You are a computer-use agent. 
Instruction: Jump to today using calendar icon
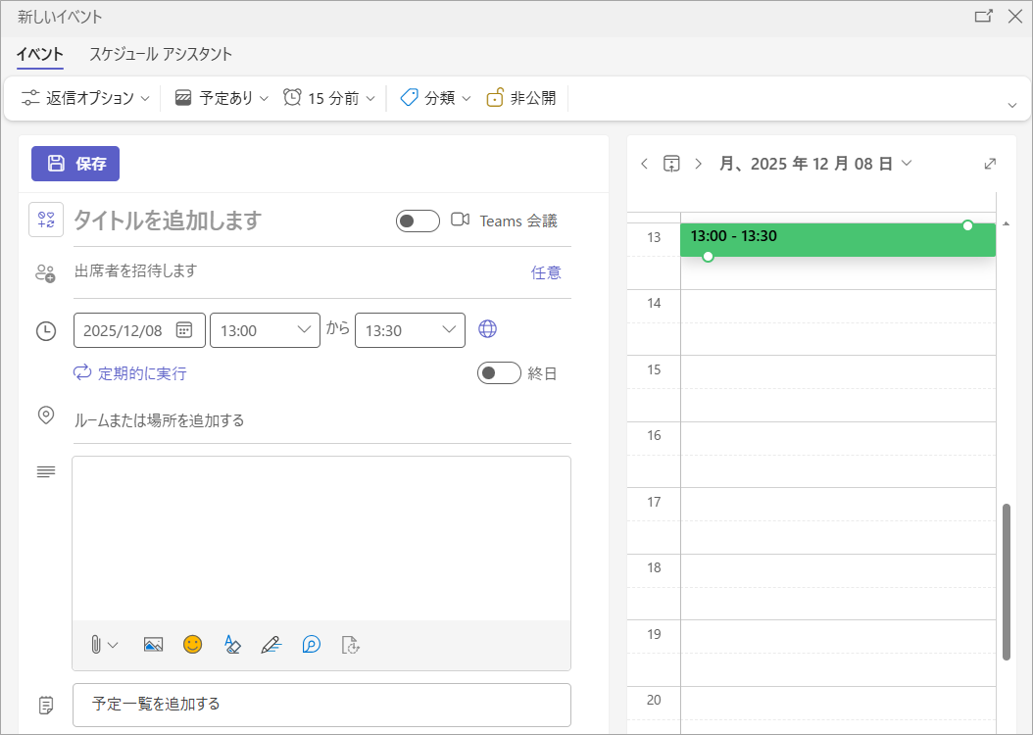coord(672,163)
